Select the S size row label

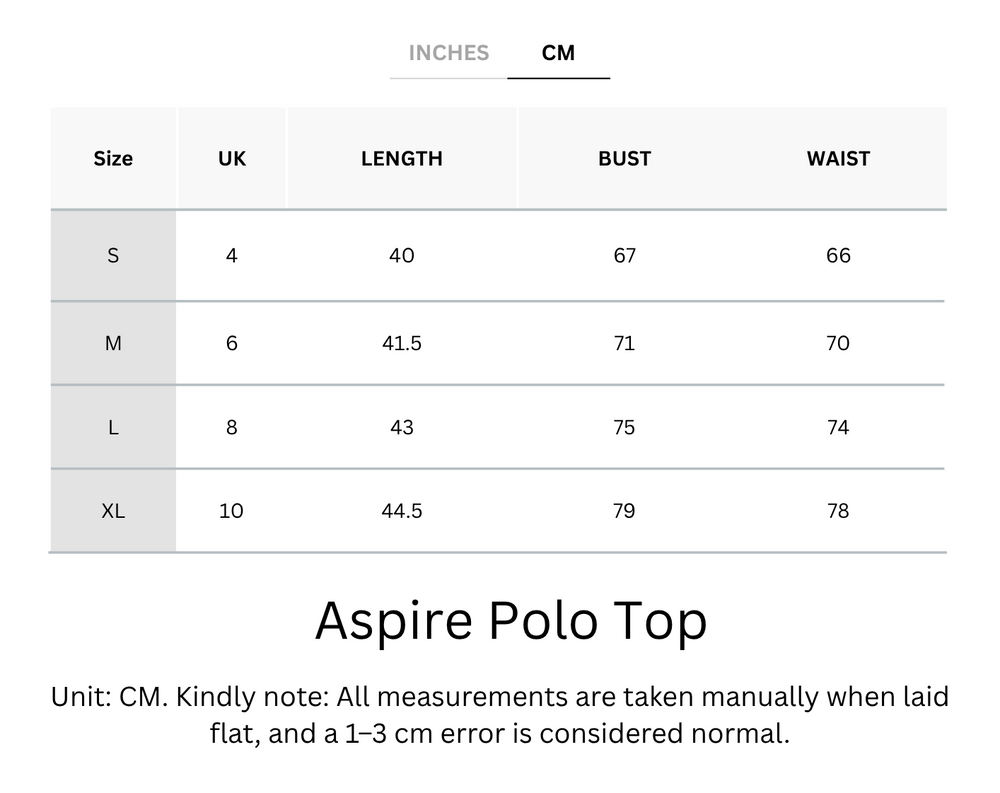(113, 256)
